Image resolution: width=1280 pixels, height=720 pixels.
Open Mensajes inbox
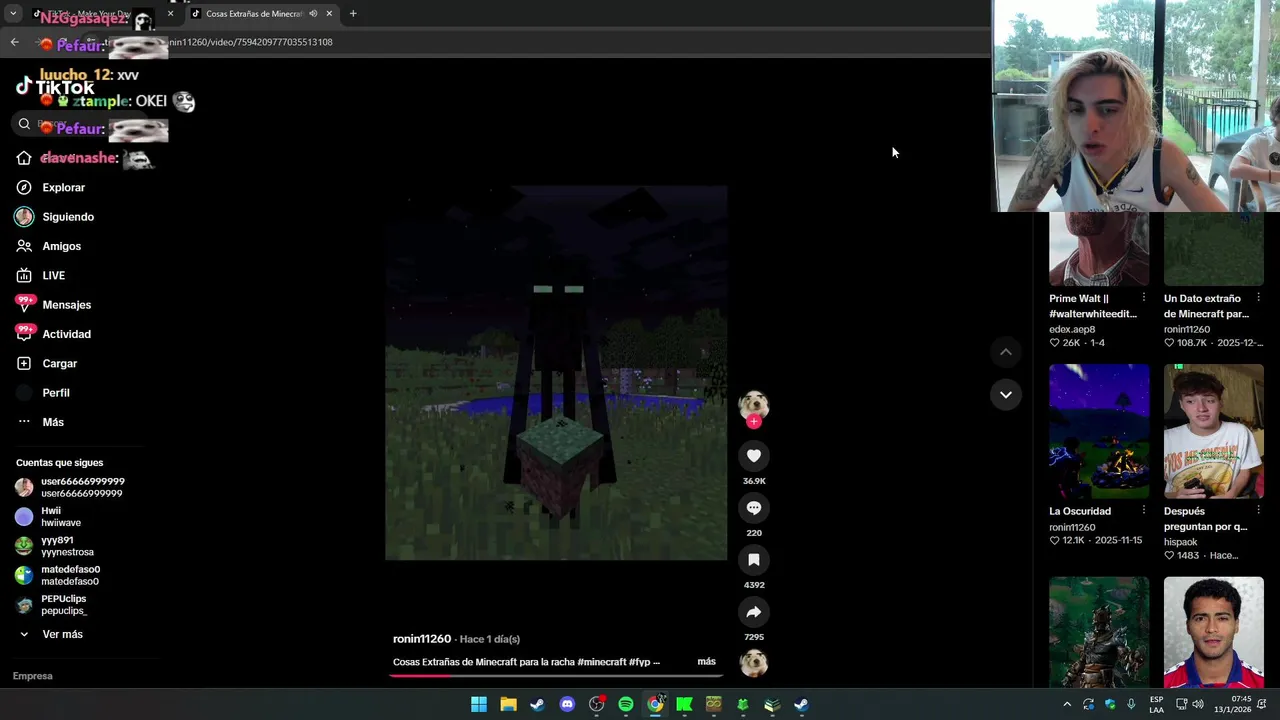(x=66, y=305)
